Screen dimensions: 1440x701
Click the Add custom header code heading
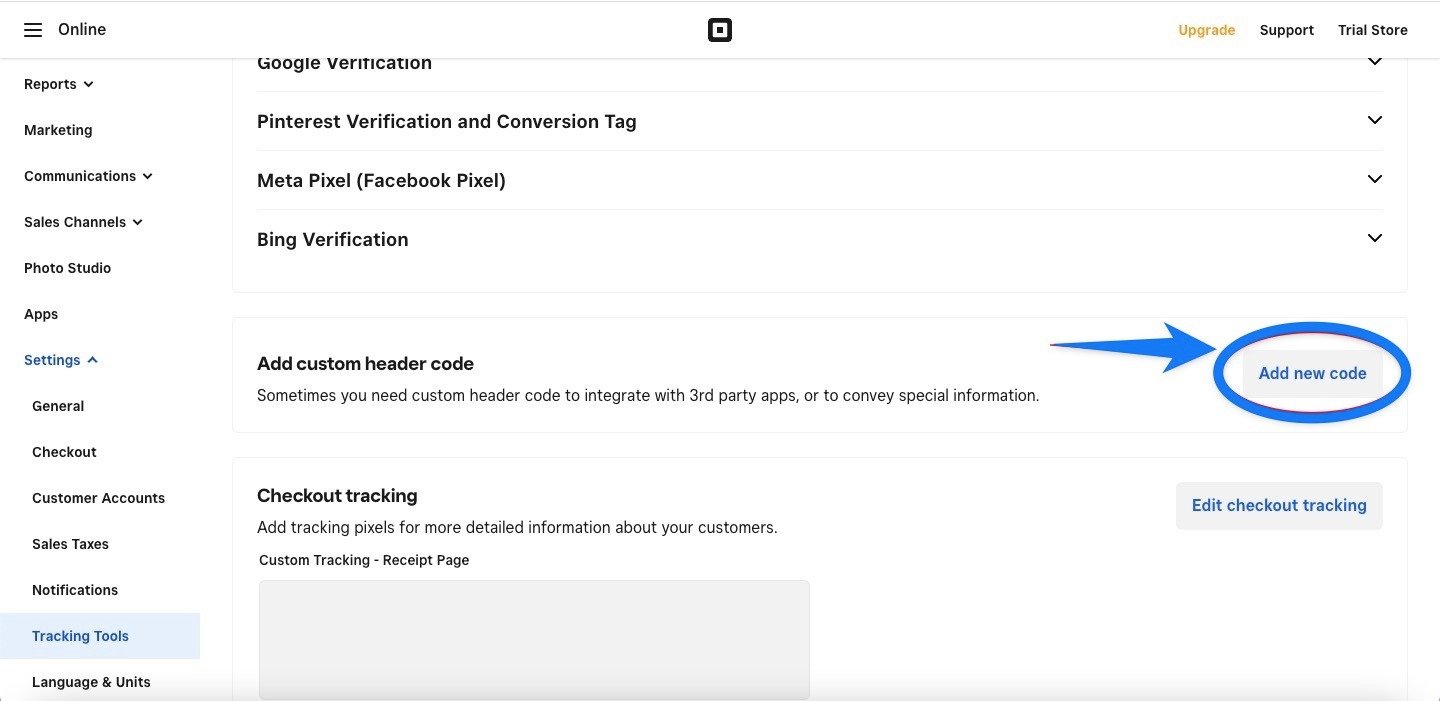pos(365,364)
